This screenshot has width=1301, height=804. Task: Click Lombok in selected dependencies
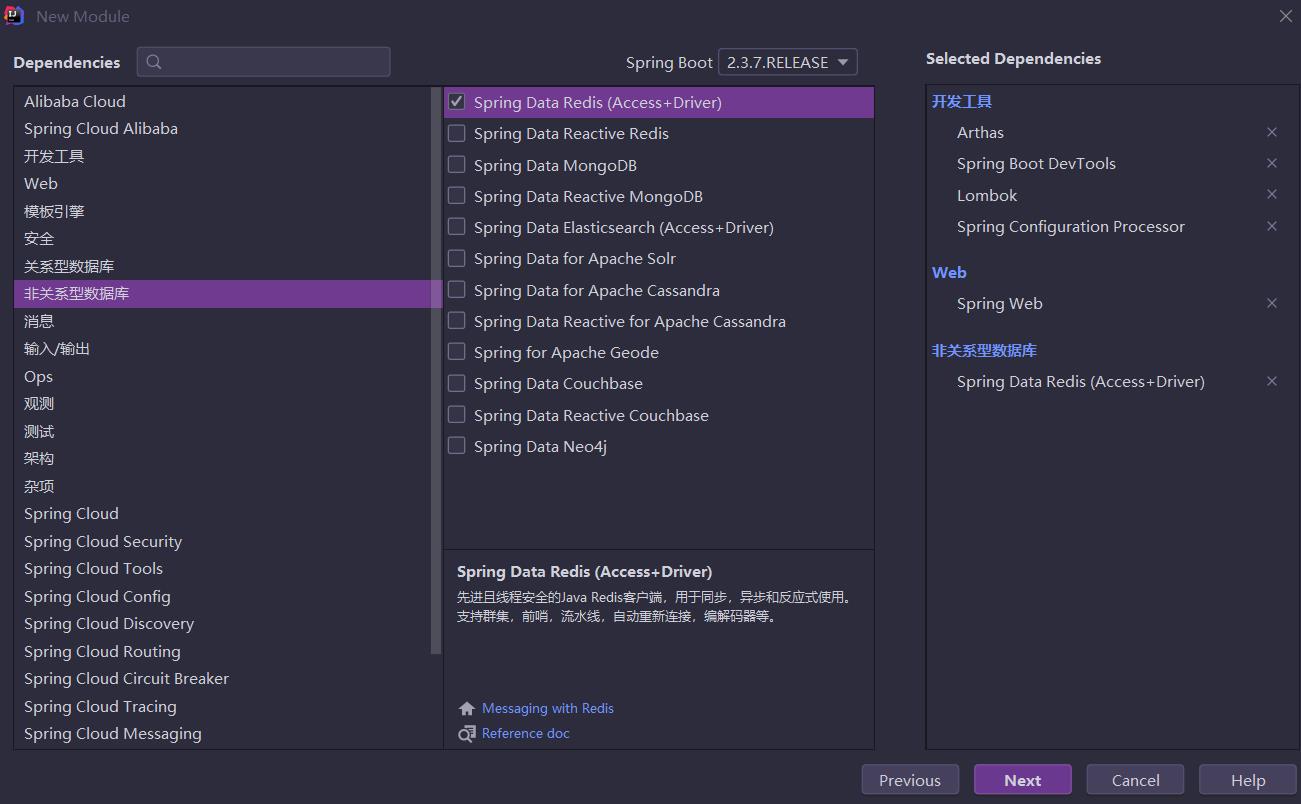pyautogui.click(x=987, y=195)
